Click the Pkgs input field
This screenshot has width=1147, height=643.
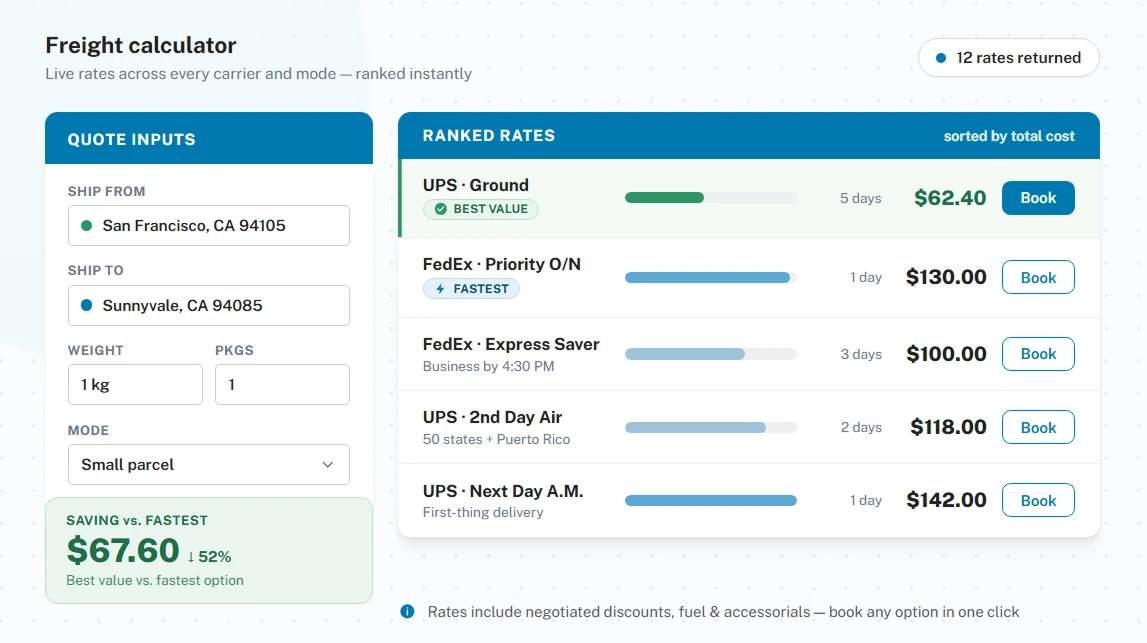point(282,385)
